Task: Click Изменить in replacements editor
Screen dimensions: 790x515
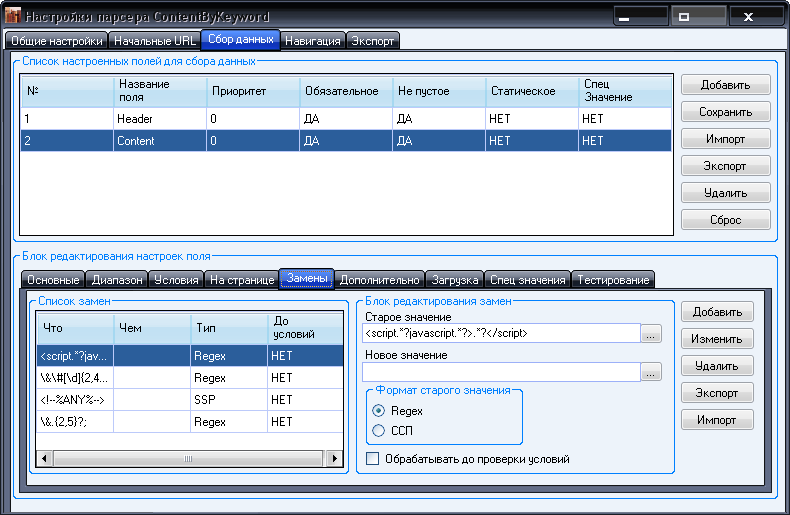Action: [x=717, y=339]
